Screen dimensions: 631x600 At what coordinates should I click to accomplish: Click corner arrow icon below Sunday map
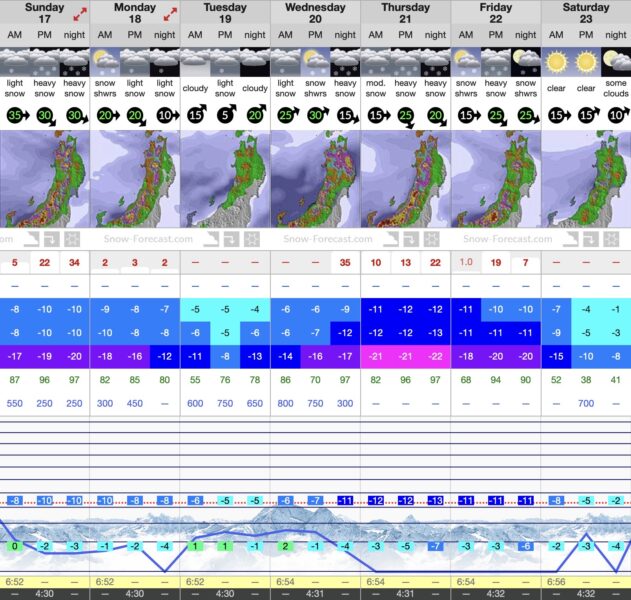coord(31,239)
